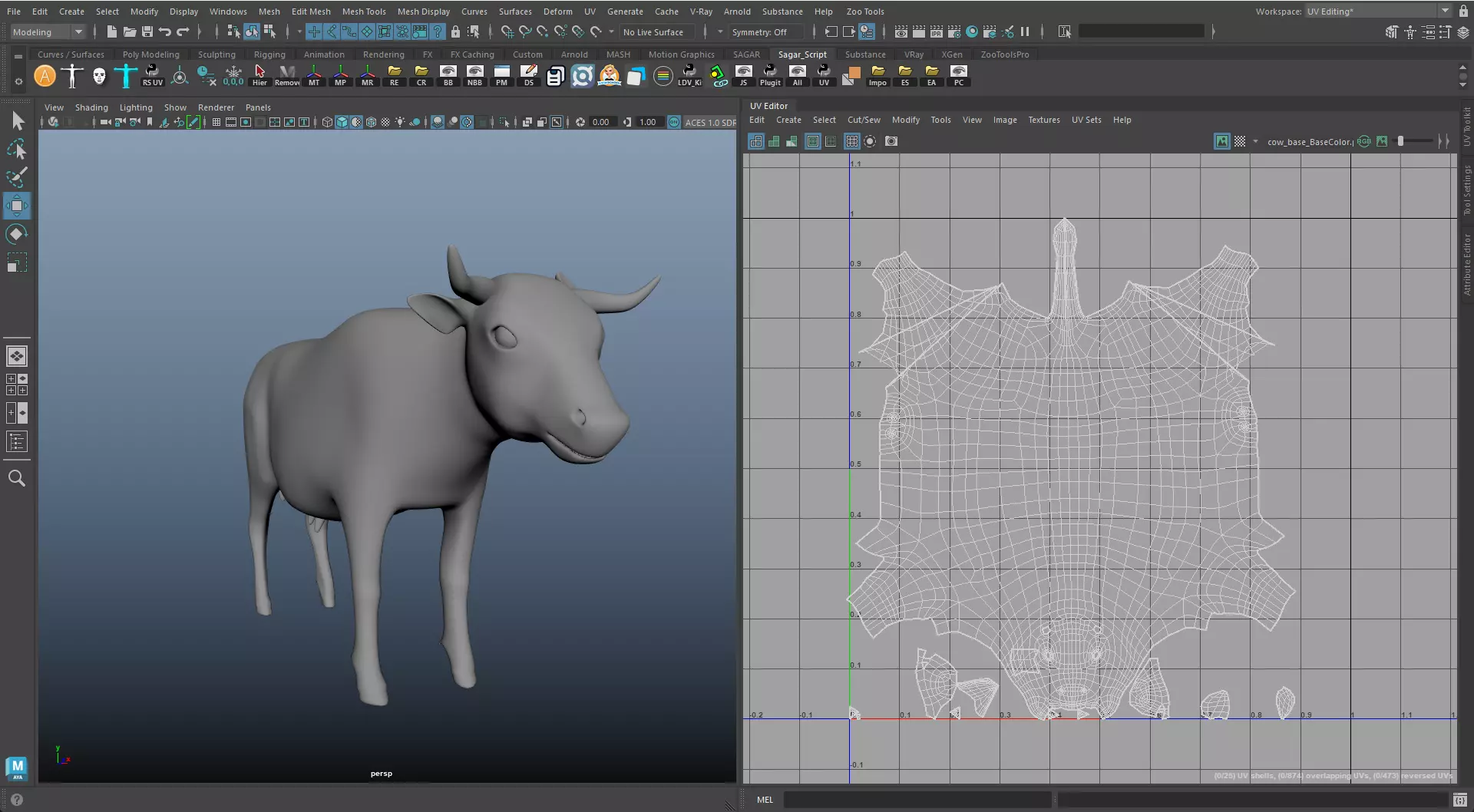Click the Redo arrow icon
Viewport: 1474px width, 812px height.
183,31
